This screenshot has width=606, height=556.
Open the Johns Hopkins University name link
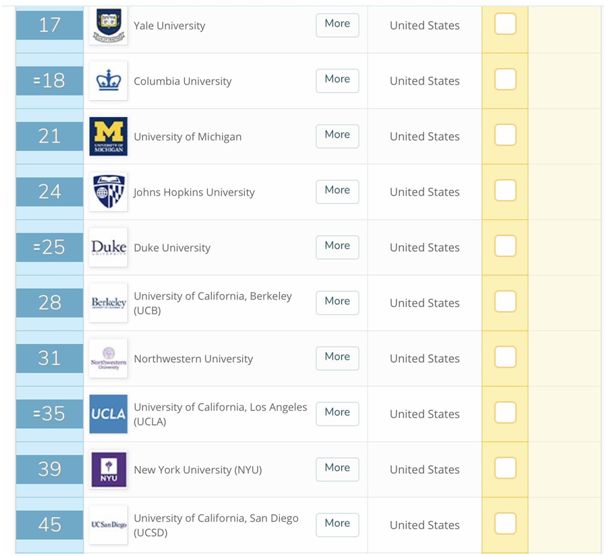point(194,192)
